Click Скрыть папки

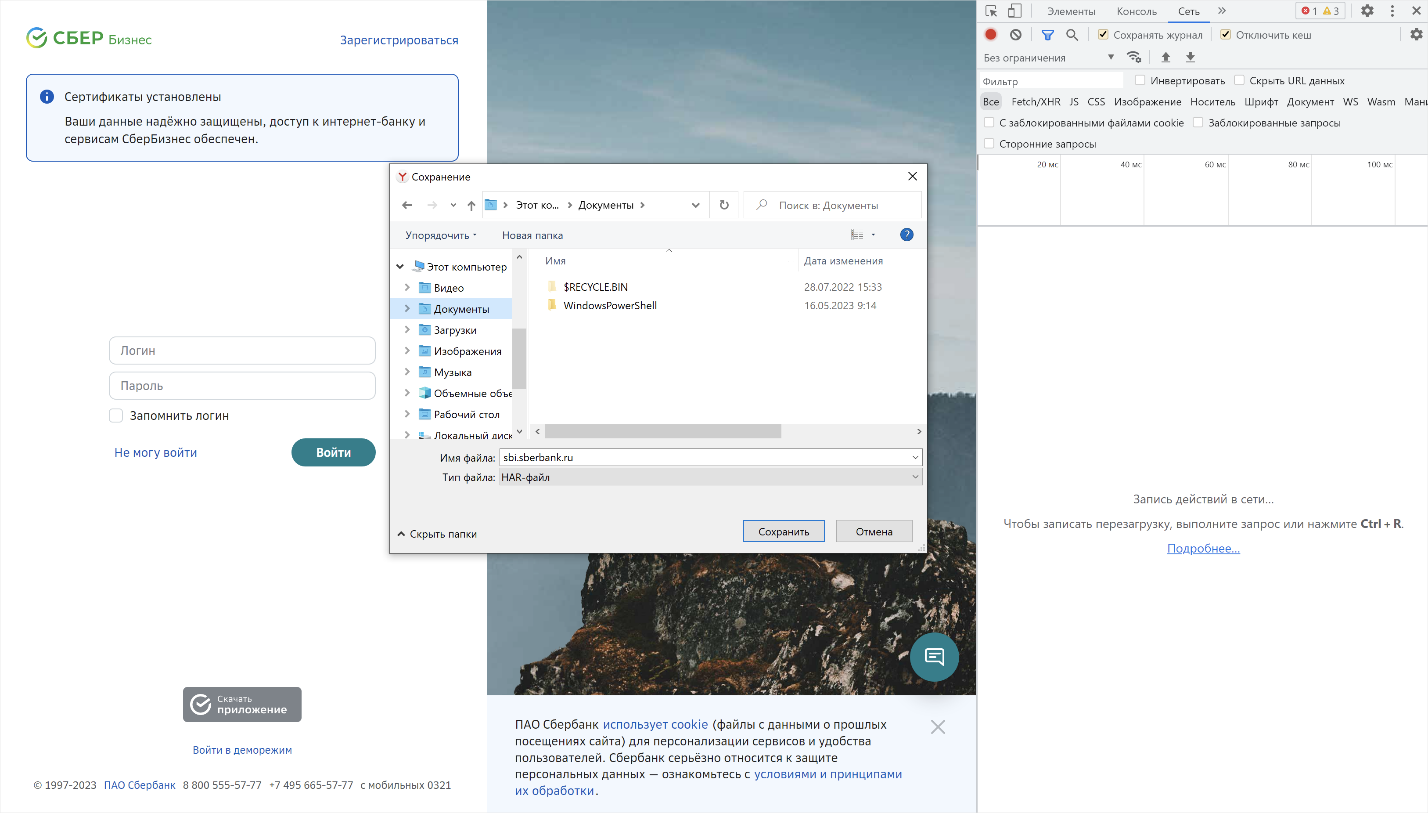tap(436, 534)
